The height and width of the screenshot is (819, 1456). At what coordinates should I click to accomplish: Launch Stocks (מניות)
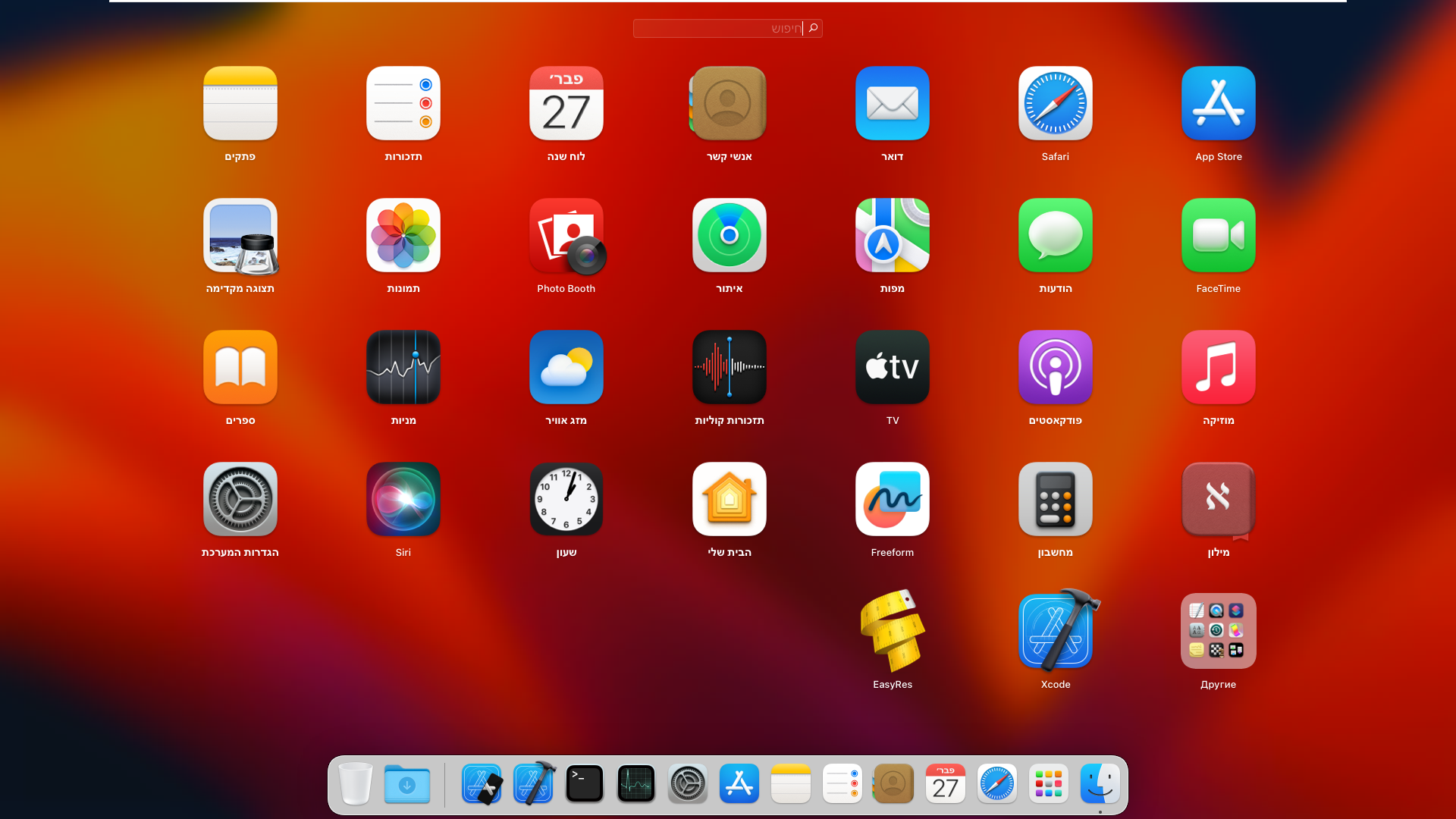403,367
